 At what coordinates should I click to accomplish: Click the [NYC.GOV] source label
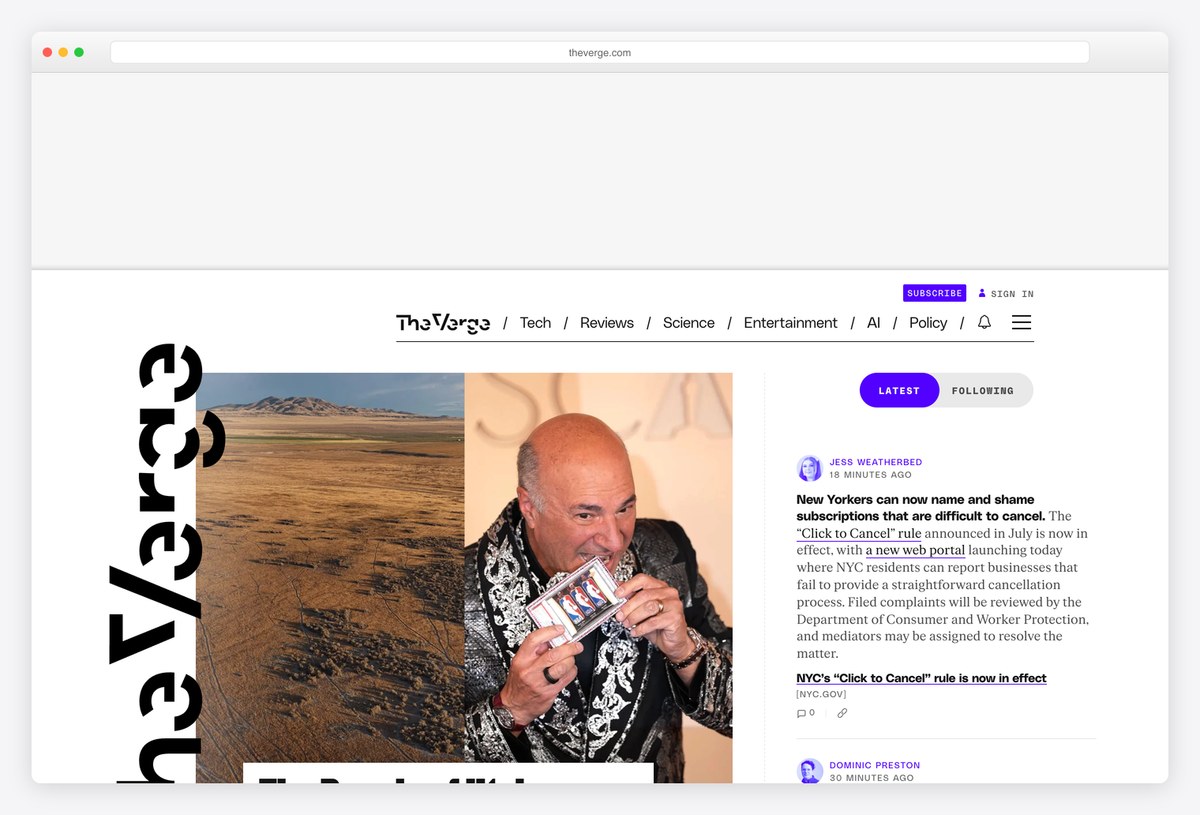coord(821,694)
